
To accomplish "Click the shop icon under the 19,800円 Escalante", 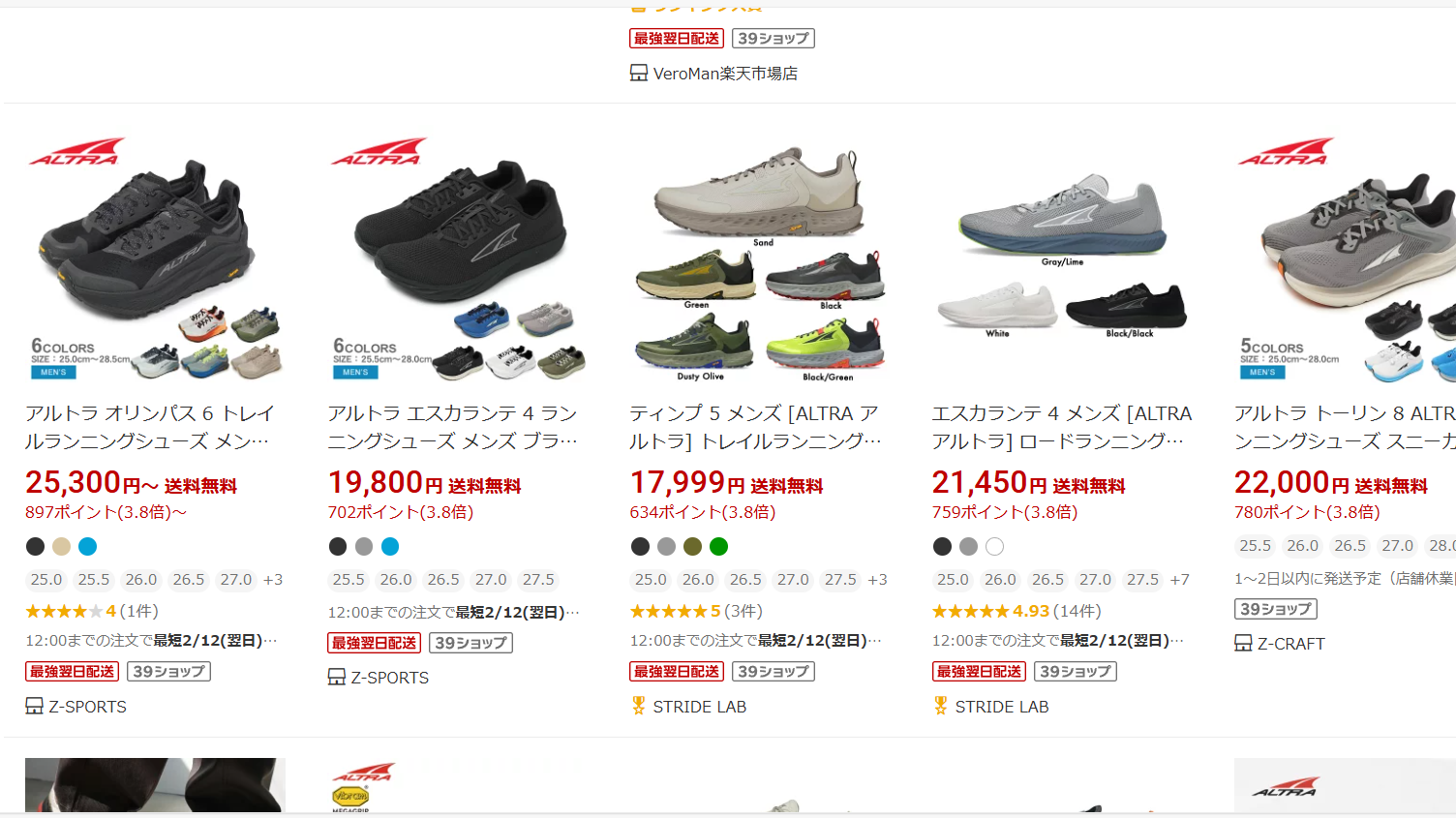I will pyautogui.click(x=337, y=677).
